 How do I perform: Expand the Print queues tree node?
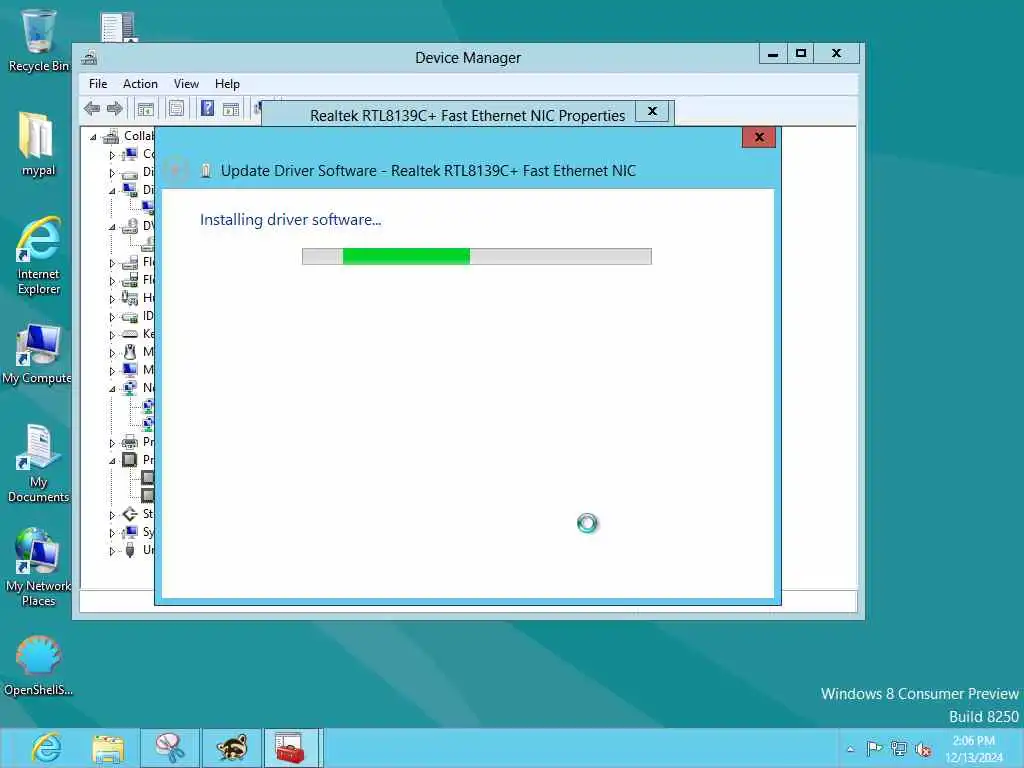tap(112, 443)
